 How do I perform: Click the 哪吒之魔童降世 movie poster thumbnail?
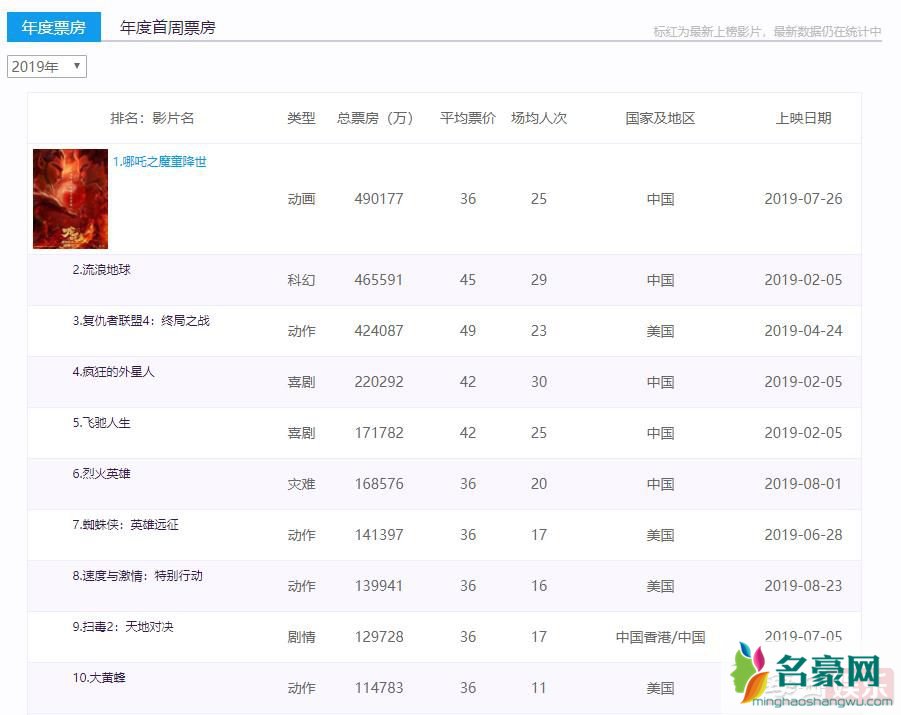(70, 199)
